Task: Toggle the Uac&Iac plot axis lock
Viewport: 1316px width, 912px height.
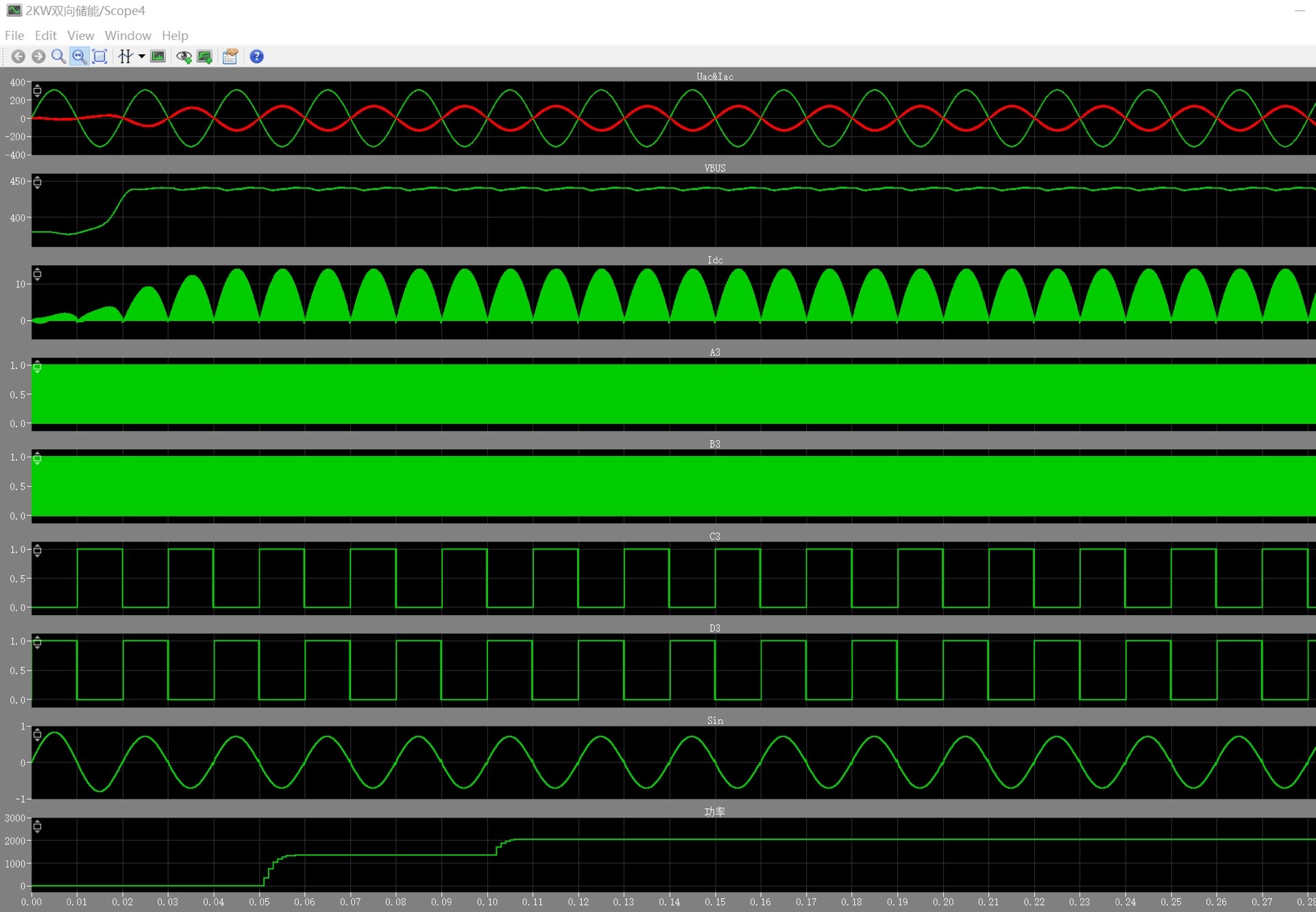Action: (x=38, y=91)
